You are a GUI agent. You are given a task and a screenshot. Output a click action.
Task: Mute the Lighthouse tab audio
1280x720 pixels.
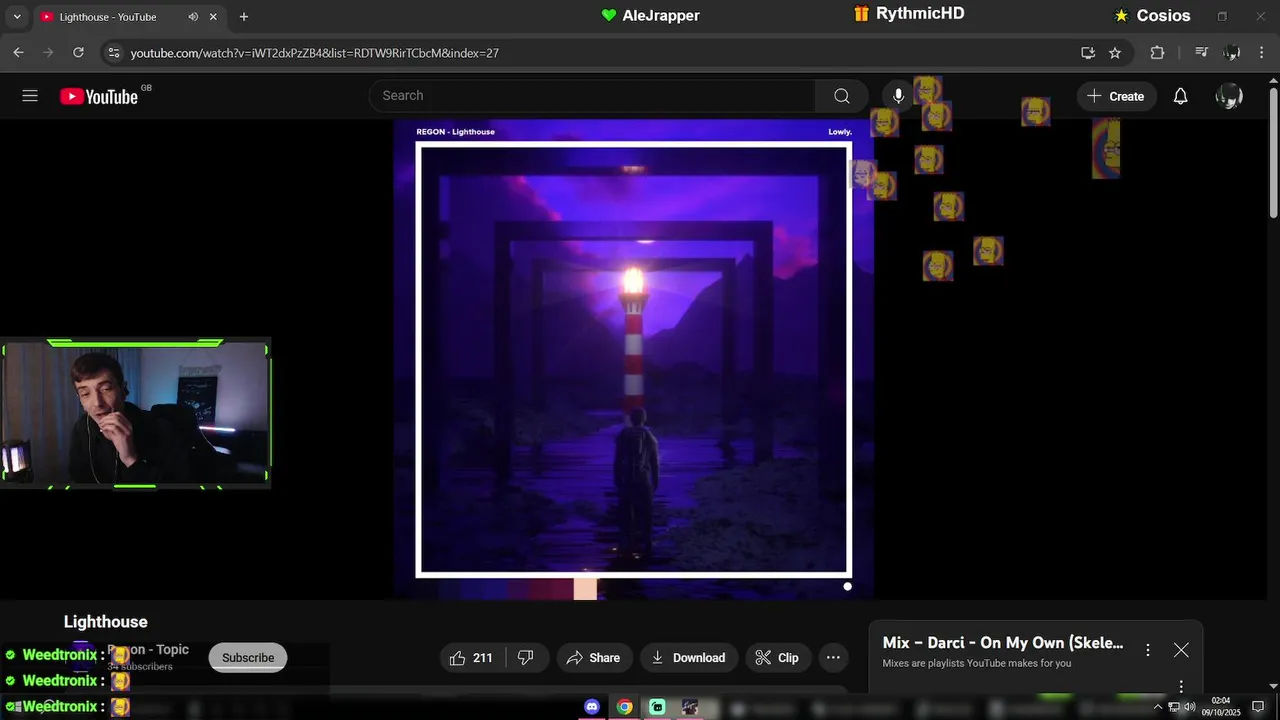[193, 16]
